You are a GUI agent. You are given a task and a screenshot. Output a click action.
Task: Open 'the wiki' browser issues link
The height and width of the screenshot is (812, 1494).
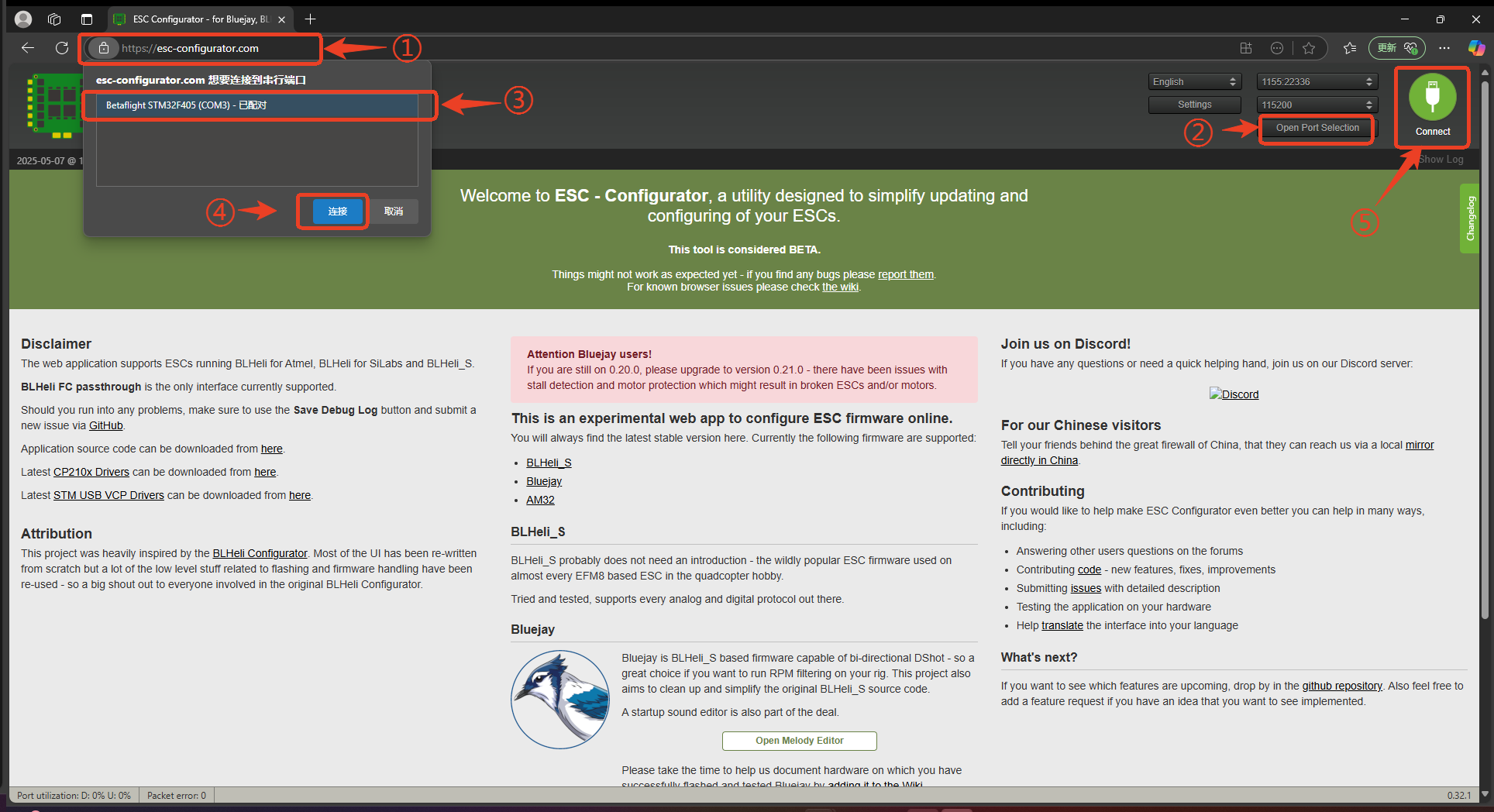pyautogui.click(x=841, y=287)
